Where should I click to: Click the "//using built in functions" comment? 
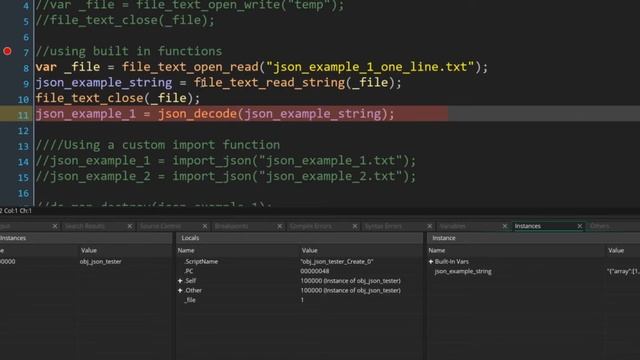coord(129,51)
